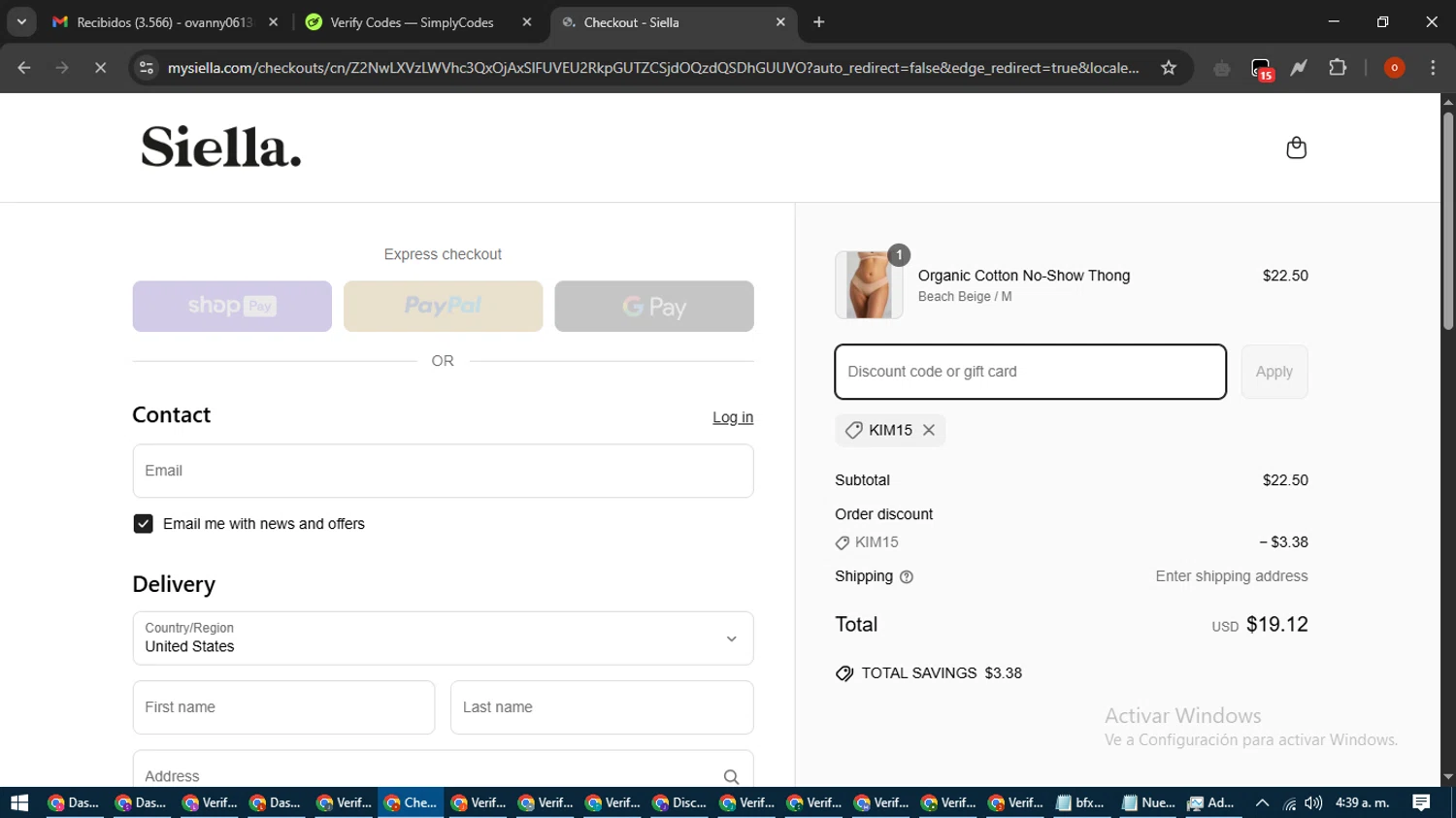Go back to the previous page
Viewport: 1456px width, 818px height.
coord(24,68)
